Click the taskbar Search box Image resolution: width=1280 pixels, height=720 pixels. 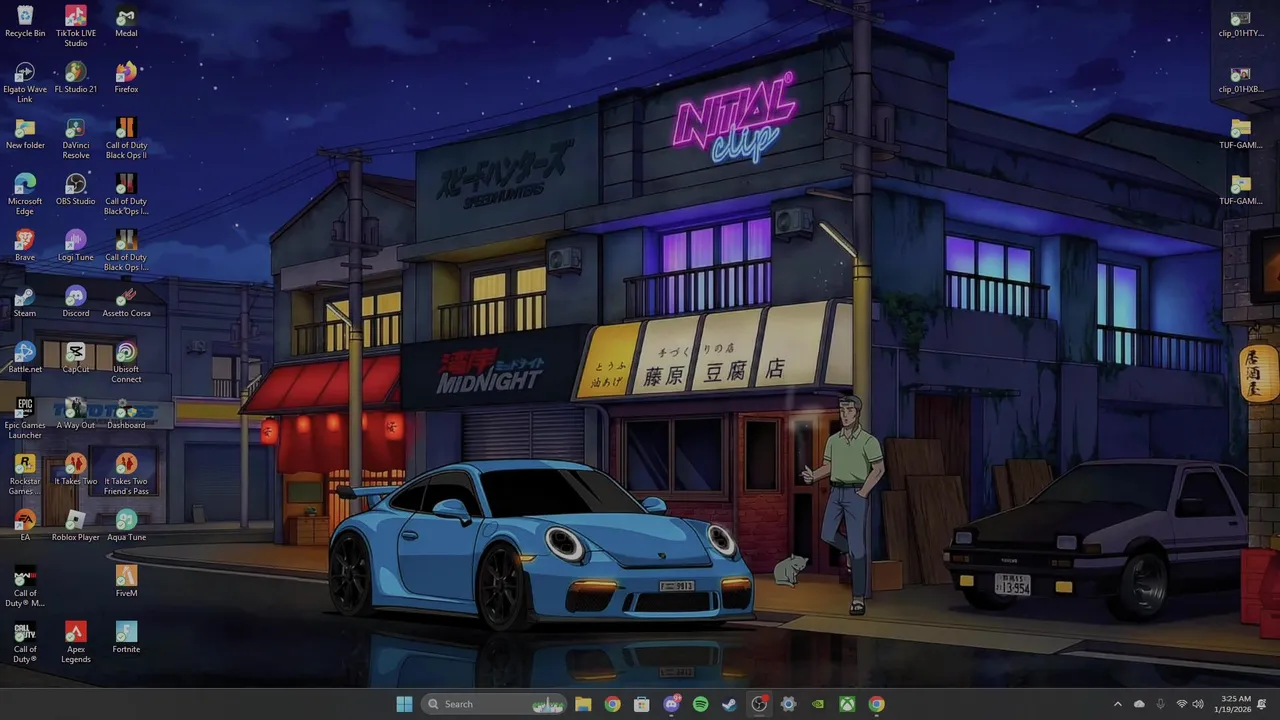(x=494, y=704)
